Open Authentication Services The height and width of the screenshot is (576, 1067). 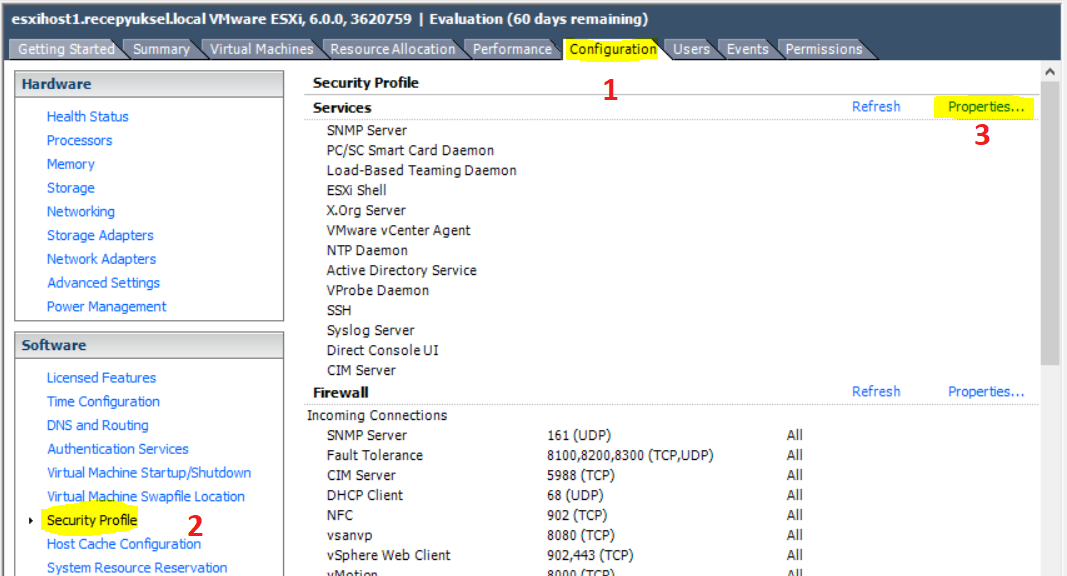coord(118,449)
